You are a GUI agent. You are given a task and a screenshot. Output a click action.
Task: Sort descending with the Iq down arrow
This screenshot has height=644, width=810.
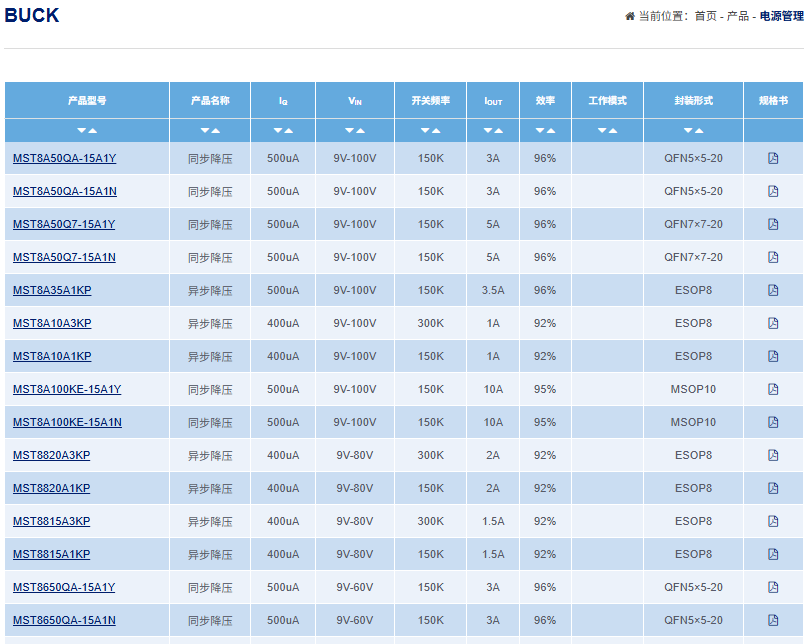point(278,131)
